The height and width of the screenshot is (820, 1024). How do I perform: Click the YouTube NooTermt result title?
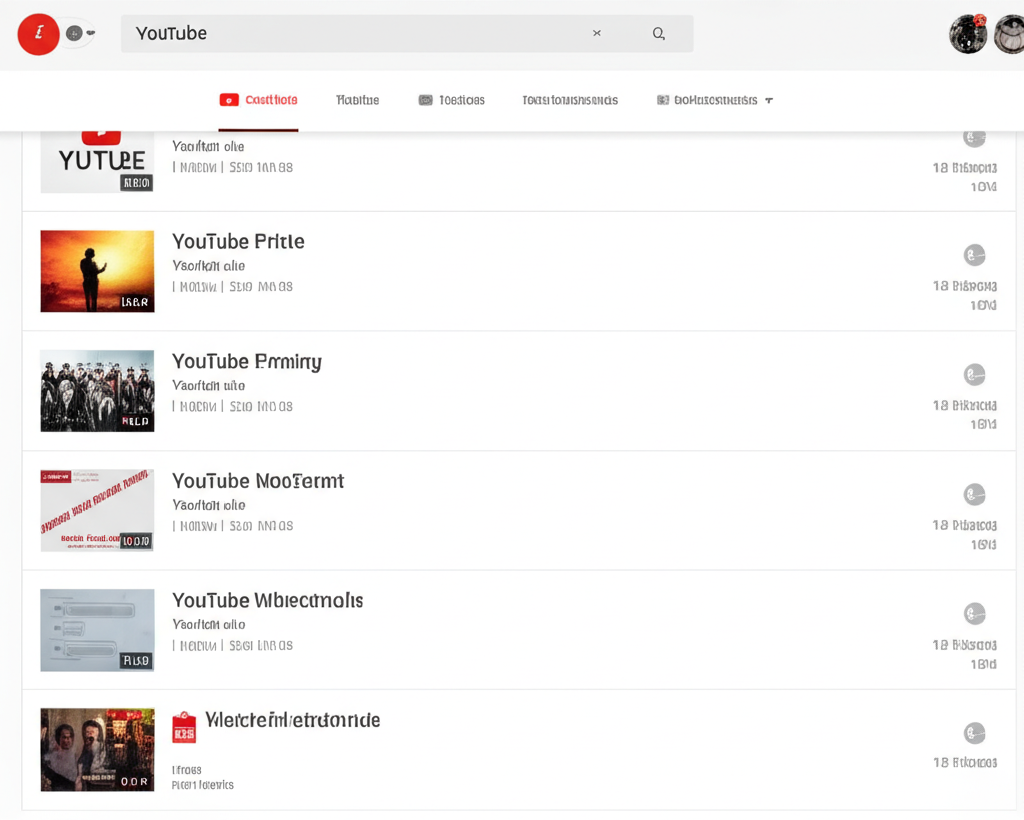(258, 481)
